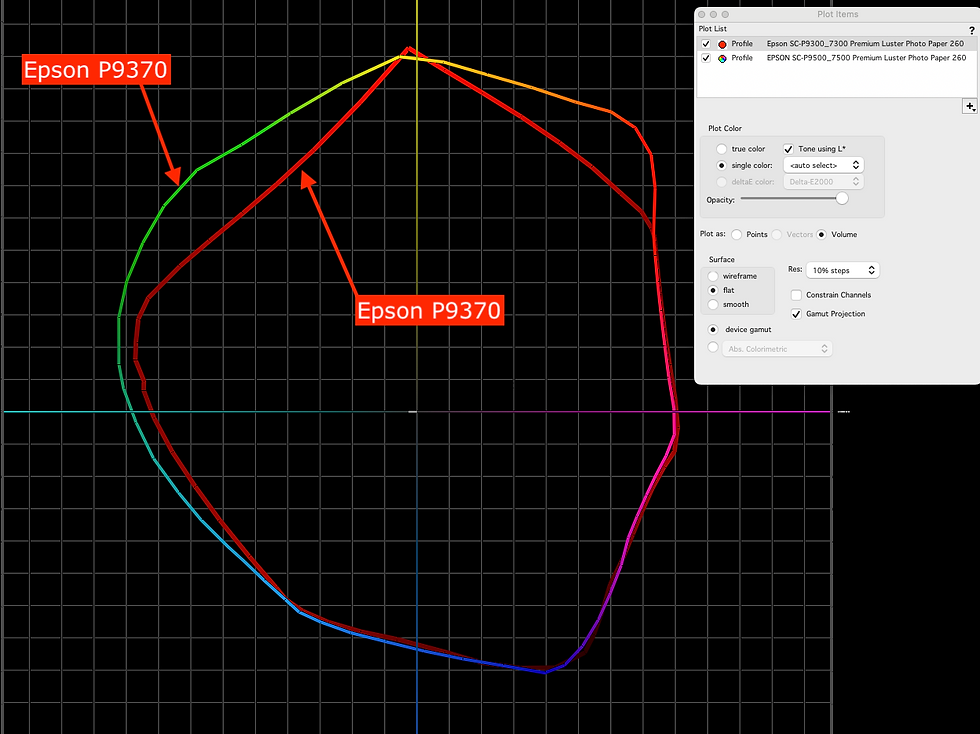Viewport: 980px width, 734px height.
Task: Select wireframe surface option
Action: [712, 276]
